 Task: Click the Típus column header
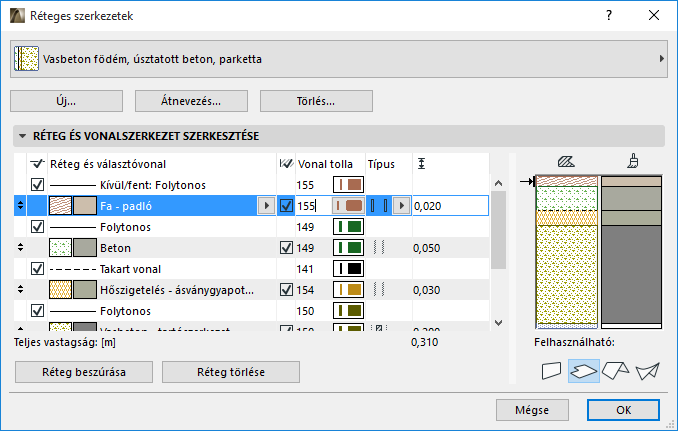click(x=381, y=164)
